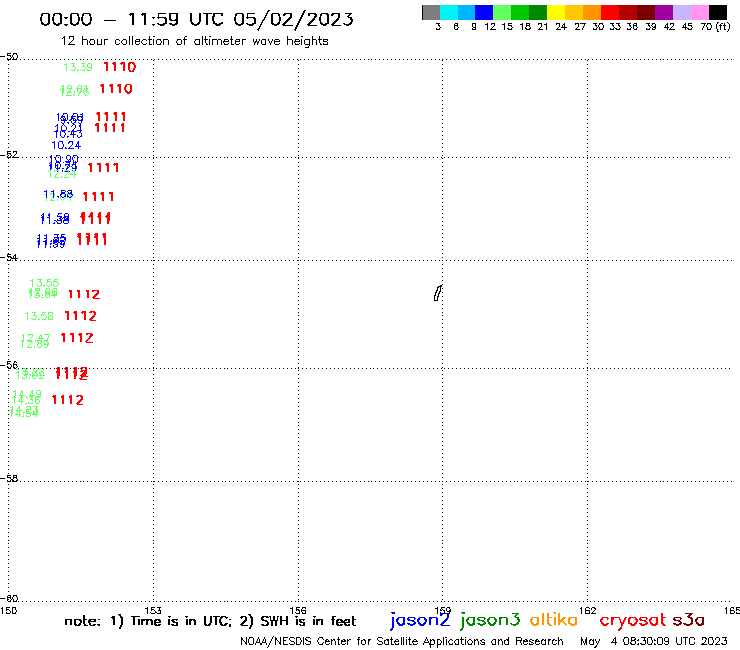Image resolution: width=740 pixels, height=650 pixels.
Task: Click the green '12.24' wave height value
Action: pos(62,175)
